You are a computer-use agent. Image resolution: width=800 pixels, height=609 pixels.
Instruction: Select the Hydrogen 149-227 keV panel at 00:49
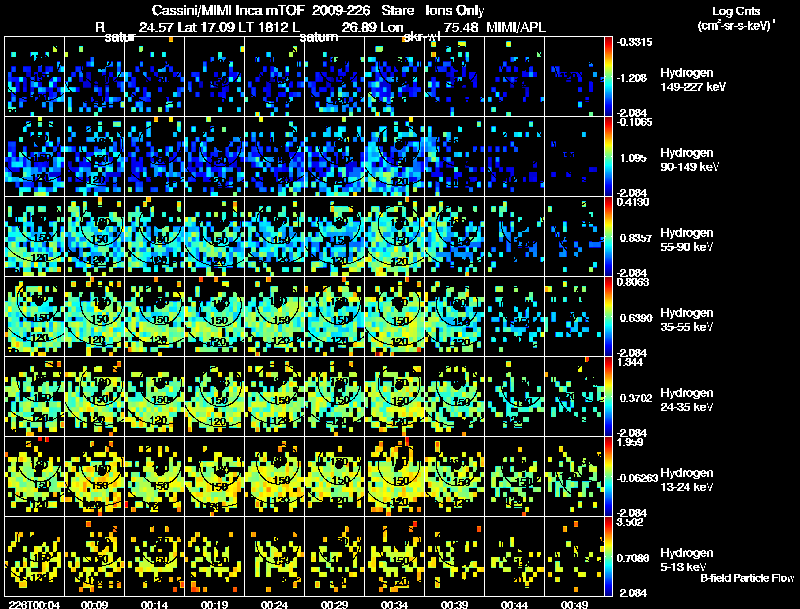coord(575,77)
